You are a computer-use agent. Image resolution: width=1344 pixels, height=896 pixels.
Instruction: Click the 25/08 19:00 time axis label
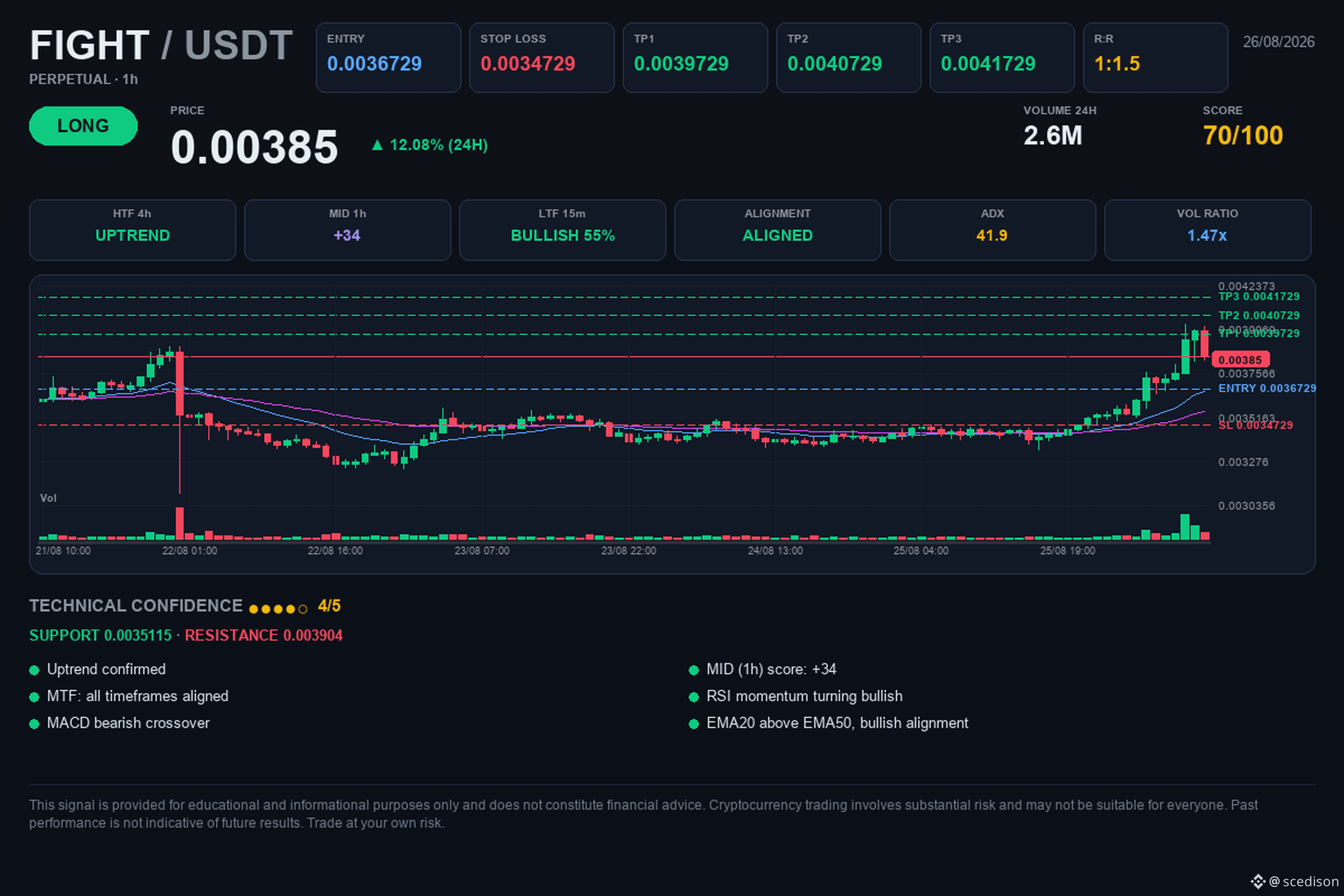click(1067, 551)
